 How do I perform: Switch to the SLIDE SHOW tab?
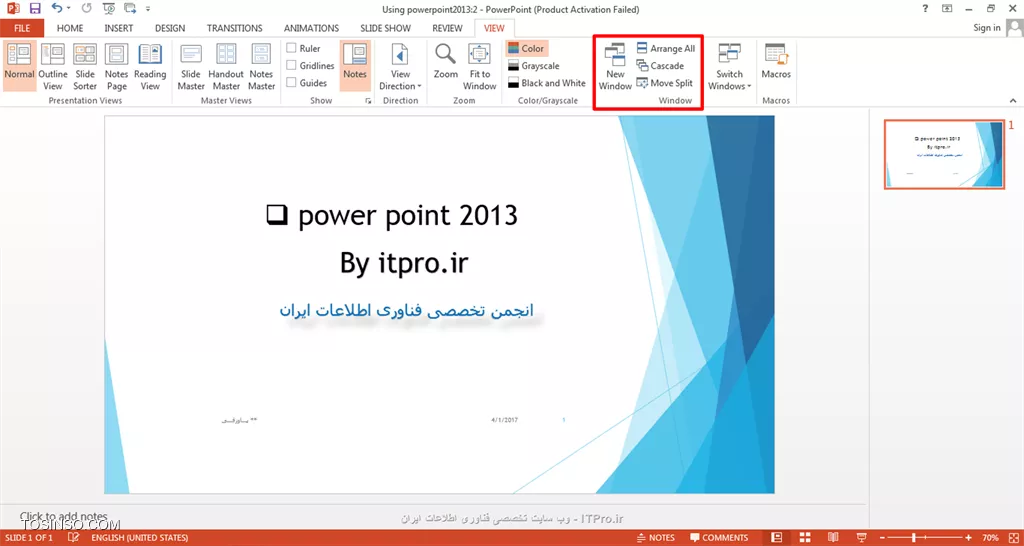click(385, 28)
